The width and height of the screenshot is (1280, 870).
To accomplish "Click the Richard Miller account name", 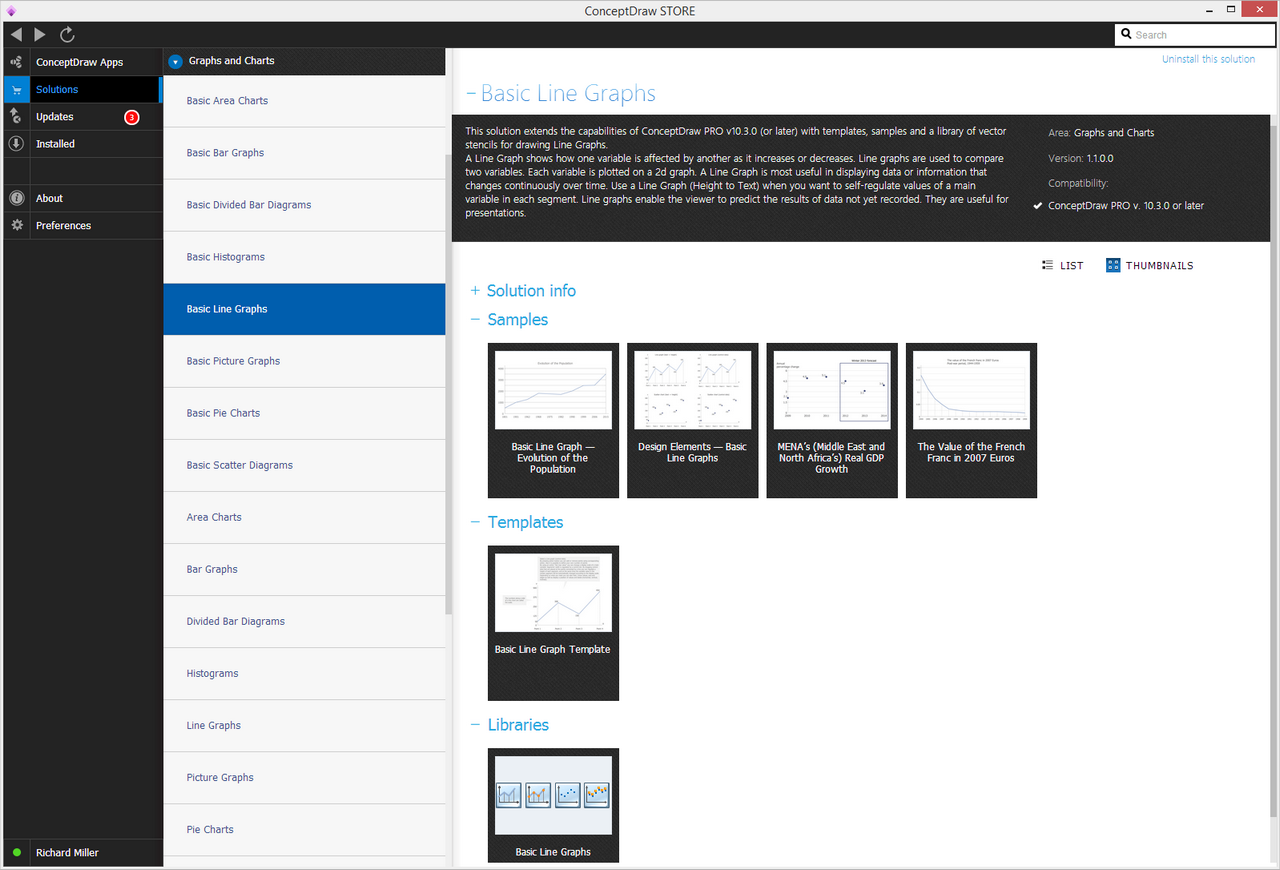I will click(67, 853).
